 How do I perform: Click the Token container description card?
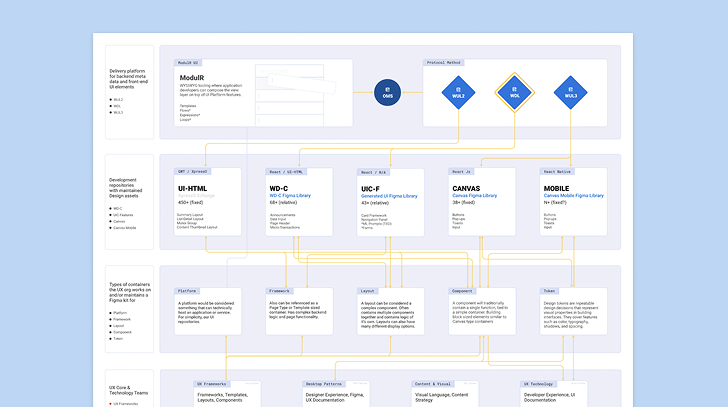[573, 315]
